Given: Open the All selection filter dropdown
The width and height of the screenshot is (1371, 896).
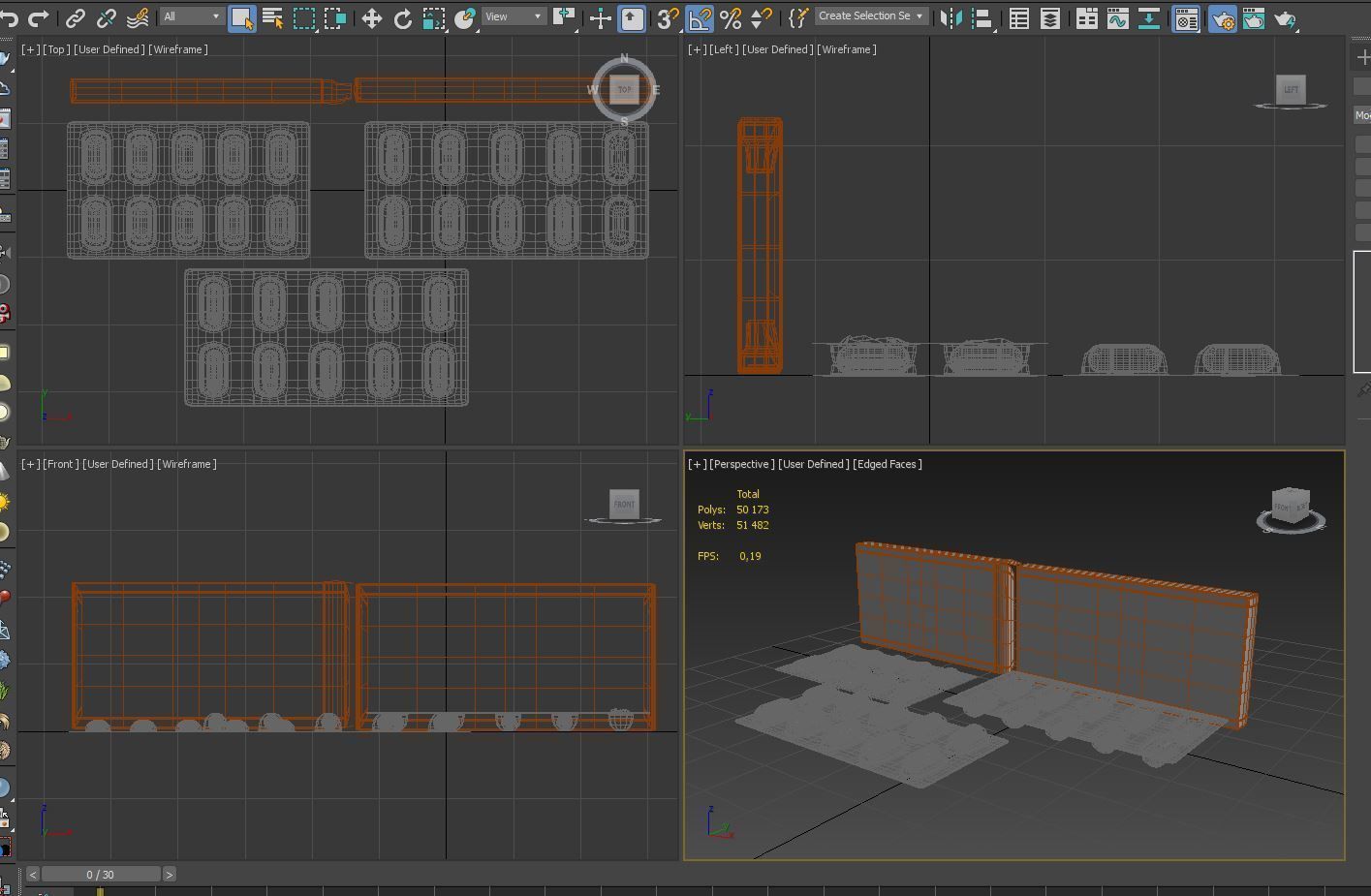Looking at the screenshot, I should 191,16.
